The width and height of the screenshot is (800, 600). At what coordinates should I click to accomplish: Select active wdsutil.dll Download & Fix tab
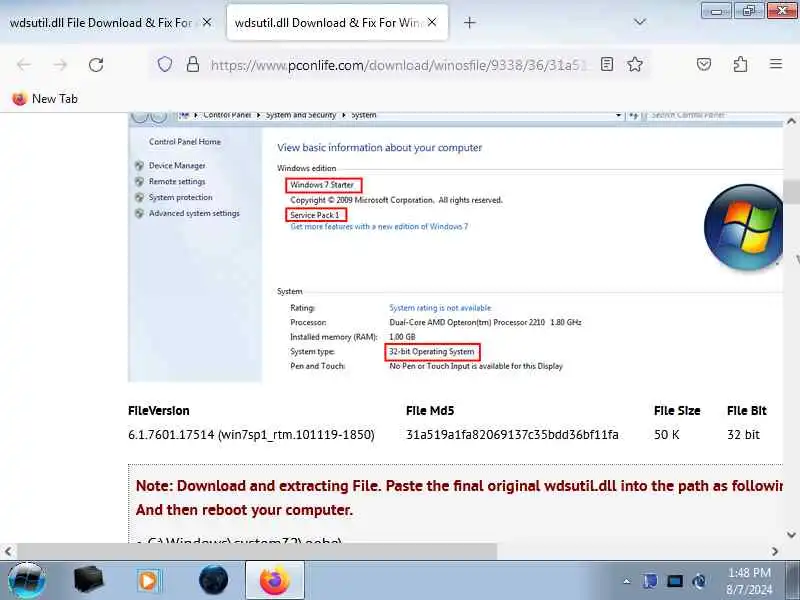pos(327,22)
